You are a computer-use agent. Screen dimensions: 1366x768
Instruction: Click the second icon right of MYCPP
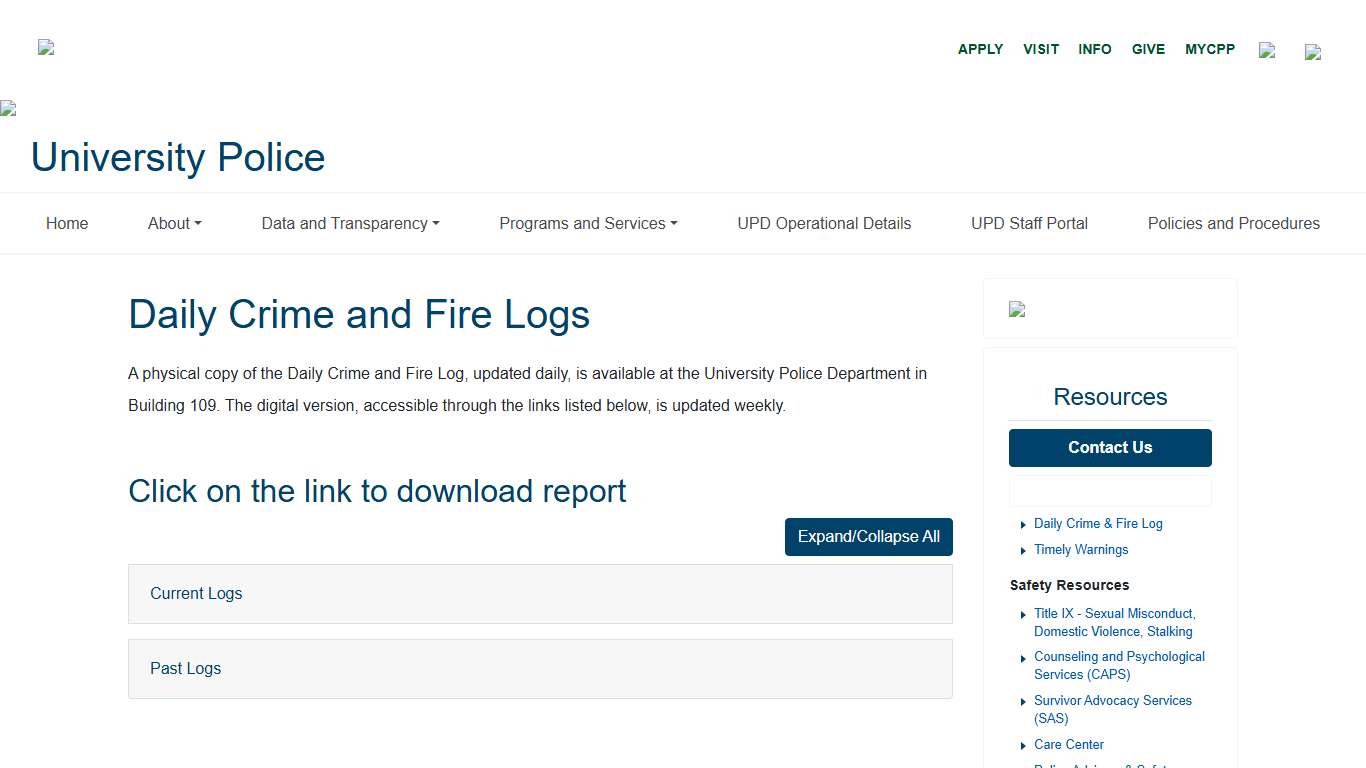[x=1313, y=52]
